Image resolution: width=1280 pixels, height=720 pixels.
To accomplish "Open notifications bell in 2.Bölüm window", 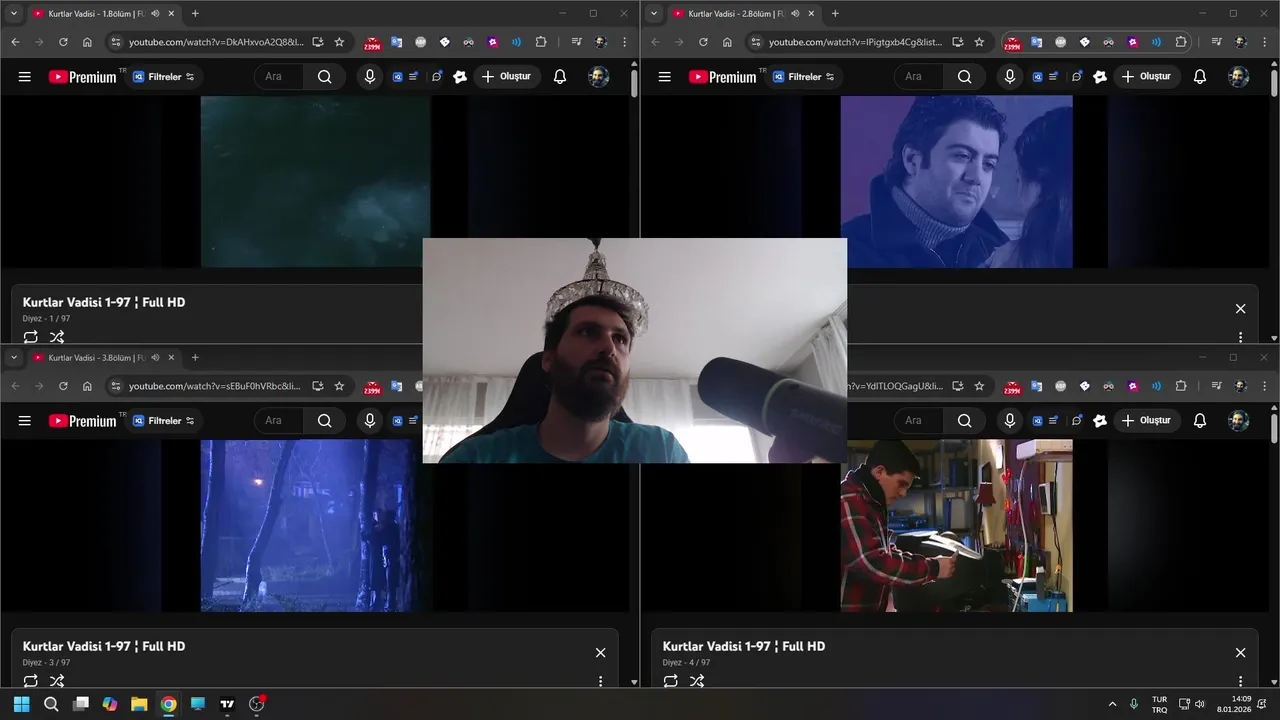I will pyautogui.click(x=1200, y=77).
